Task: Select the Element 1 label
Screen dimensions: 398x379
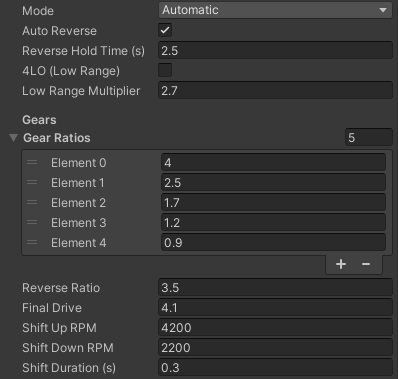Action: pyautogui.click(x=78, y=183)
